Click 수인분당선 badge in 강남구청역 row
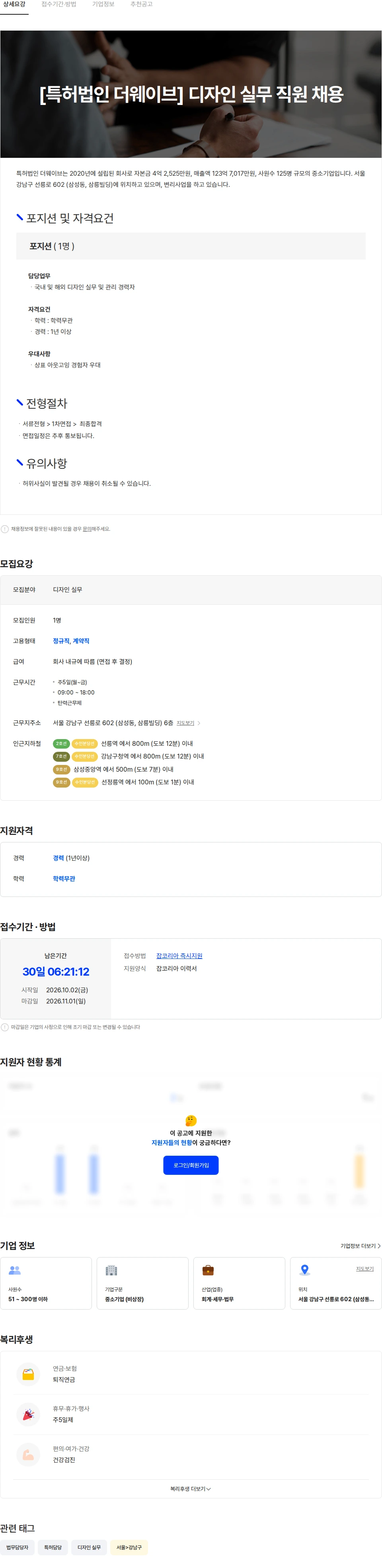 [84, 757]
